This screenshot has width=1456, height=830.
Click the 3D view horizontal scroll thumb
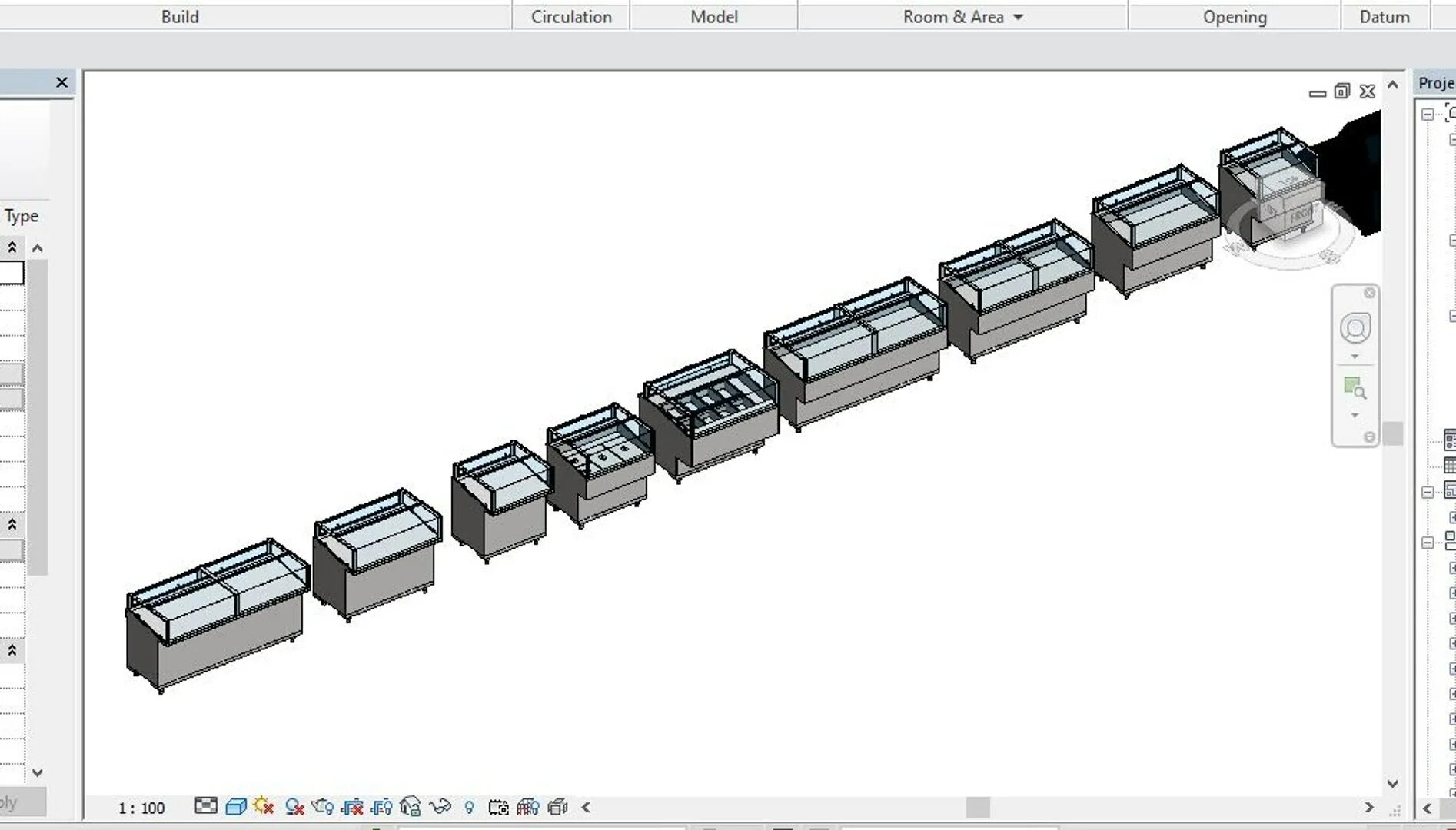click(978, 807)
